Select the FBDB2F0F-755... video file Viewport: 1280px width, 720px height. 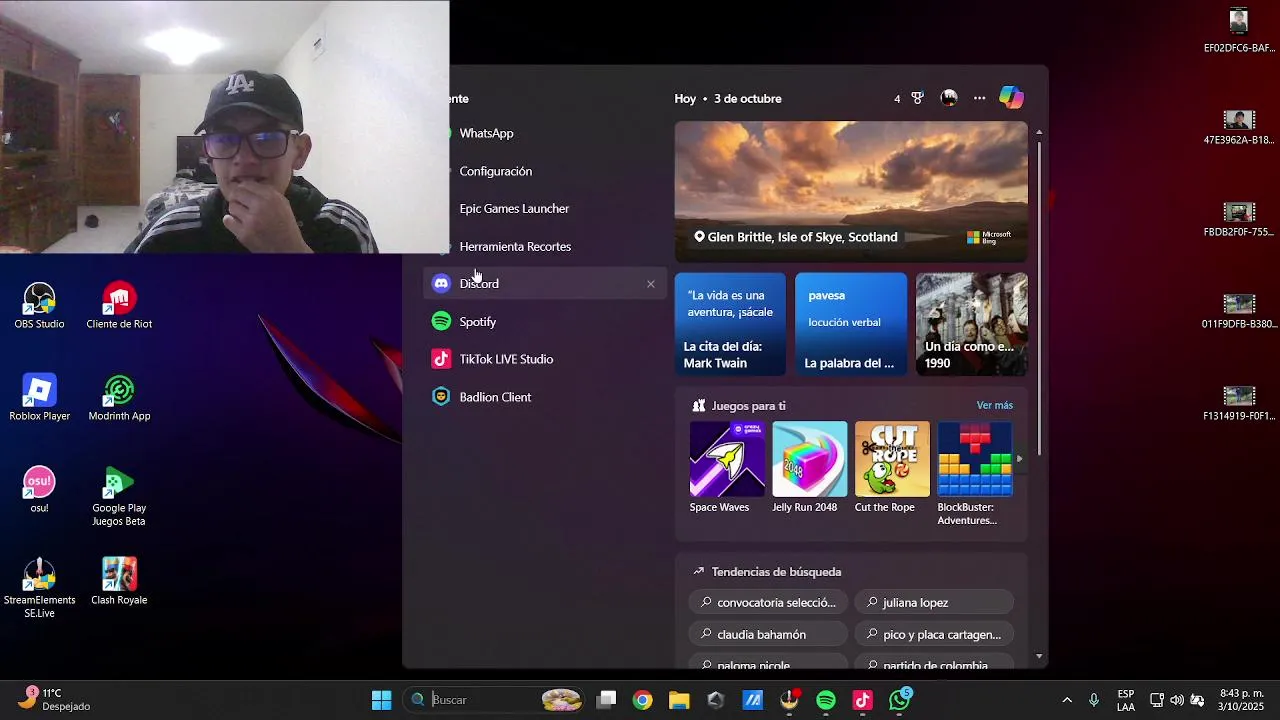click(x=1239, y=219)
